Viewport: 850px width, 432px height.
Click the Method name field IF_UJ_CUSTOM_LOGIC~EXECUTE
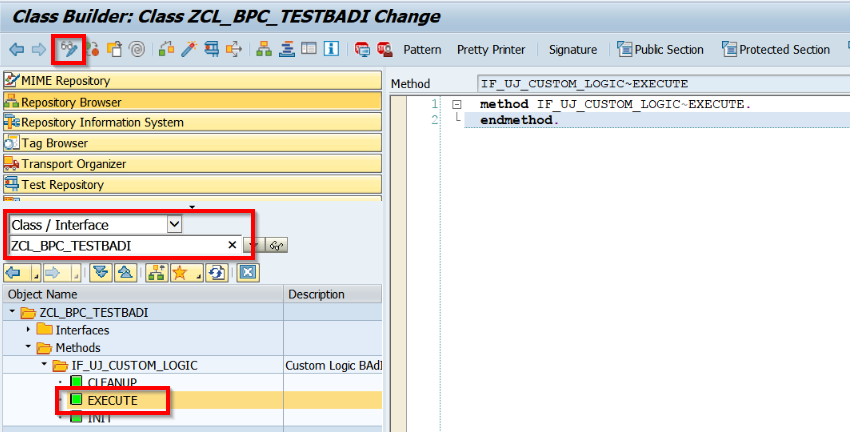(x=664, y=83)
